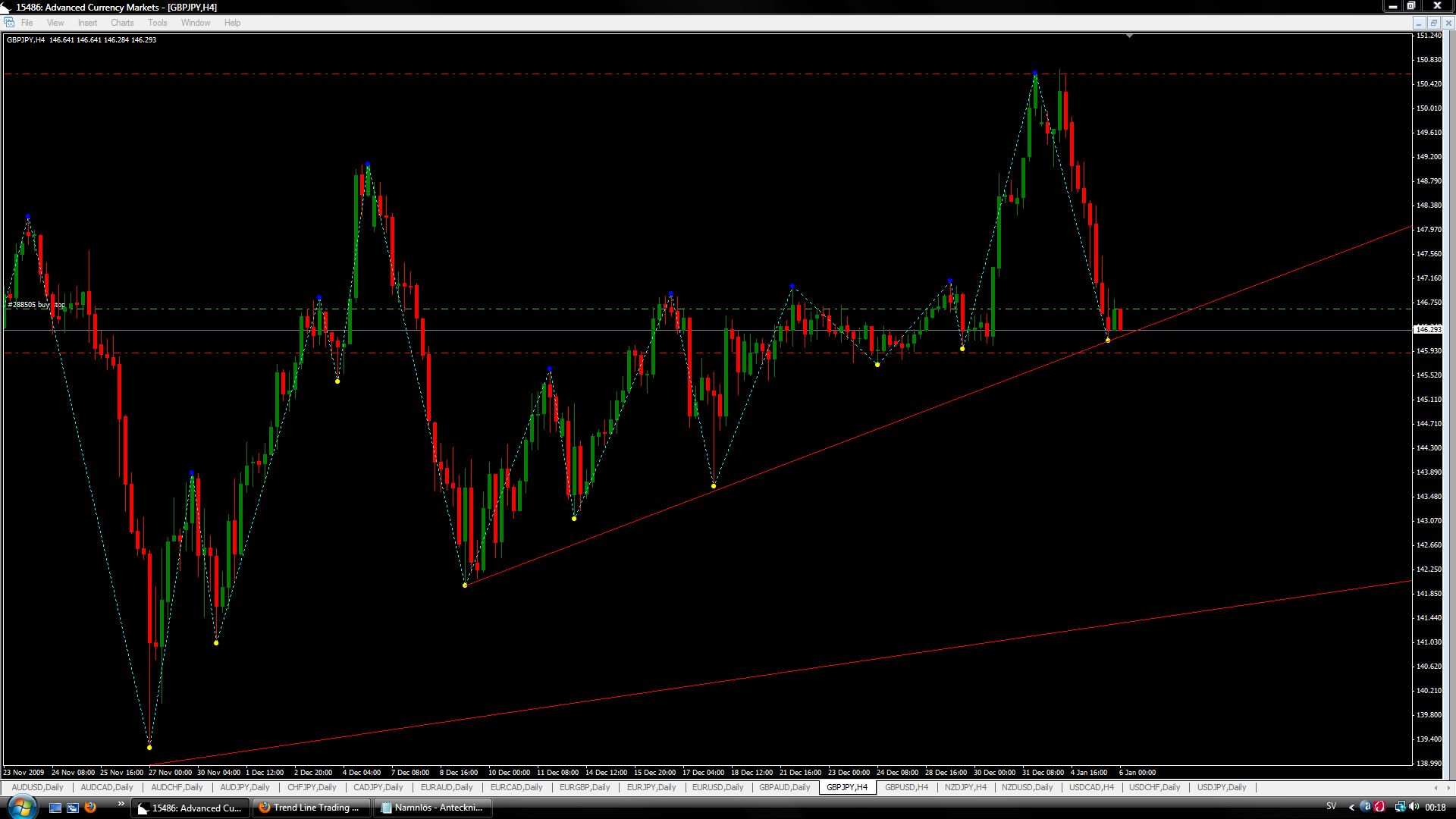Viewport: 1456px width, 819px height.
Task: Click the network tray icon
Action: point(1399,807)
